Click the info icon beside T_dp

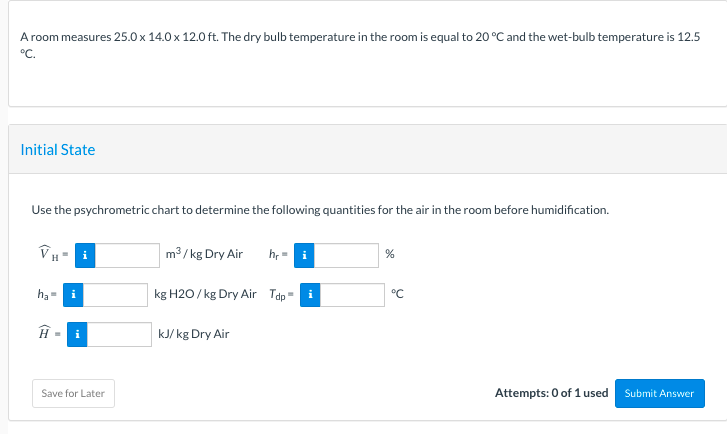coord(312,294)
